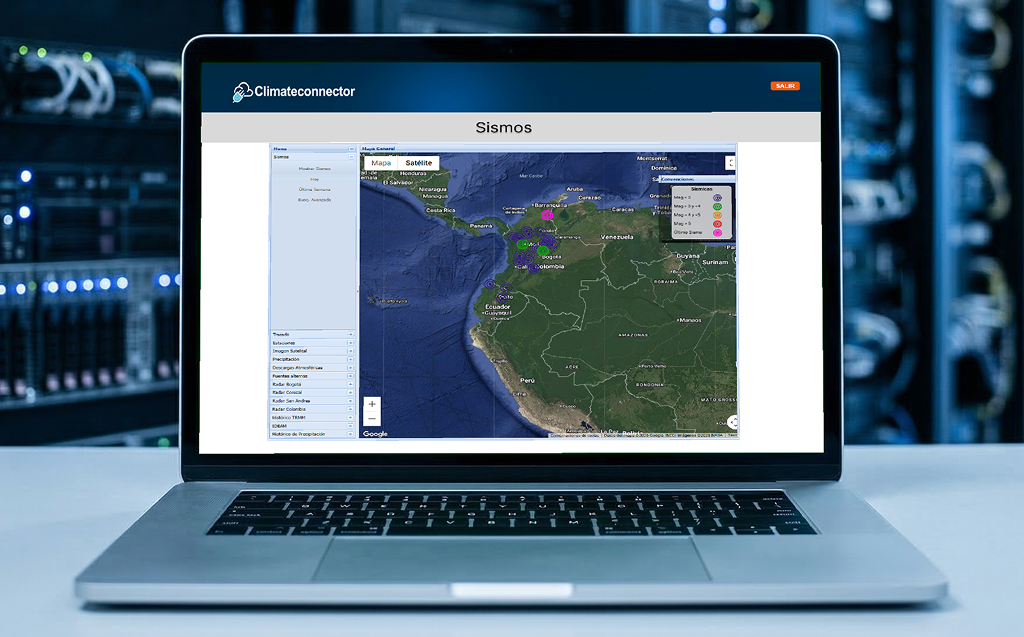1024x637 pixels.
Task: Click the orange Mag 4 y 5 legend swatch
Action: (x=717, y=215)
